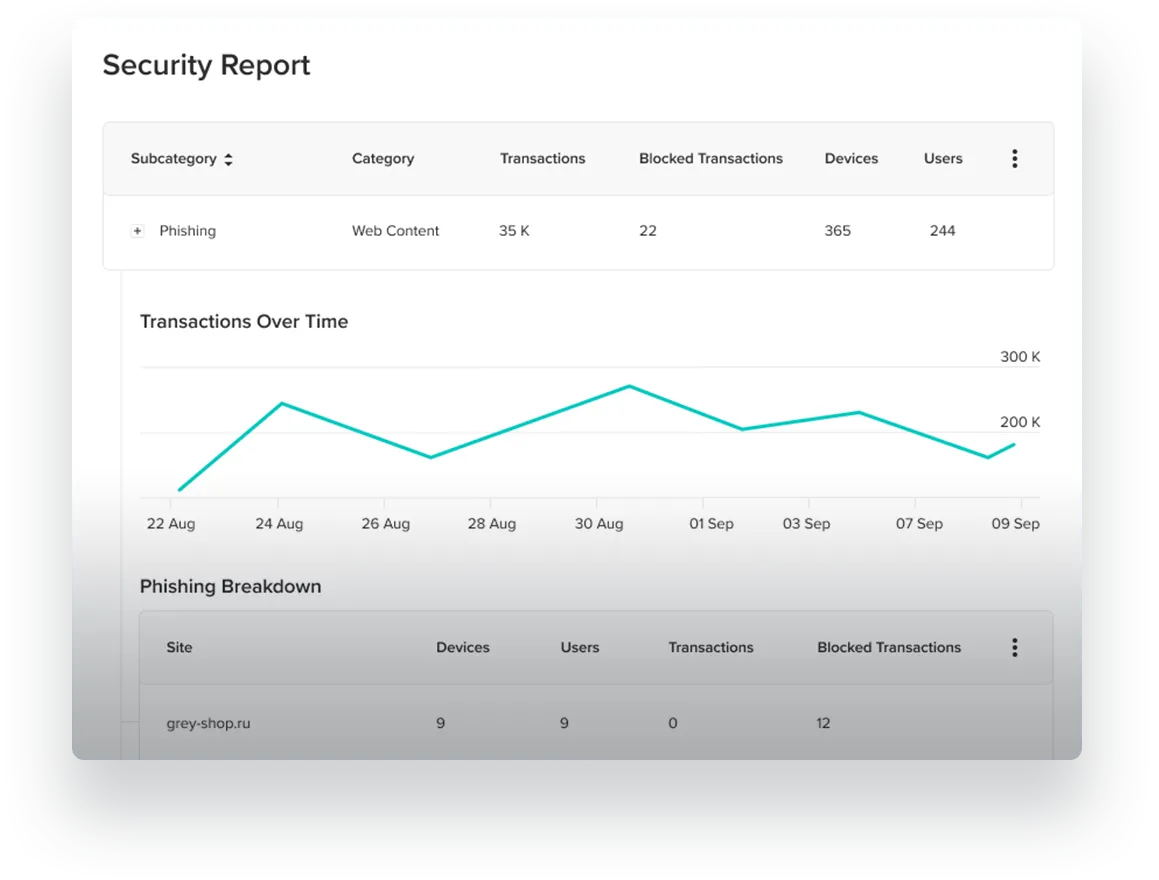Click the 30 Aug peak on the chart
Viewport: 1159px width, 880px height.
[629, 387]
